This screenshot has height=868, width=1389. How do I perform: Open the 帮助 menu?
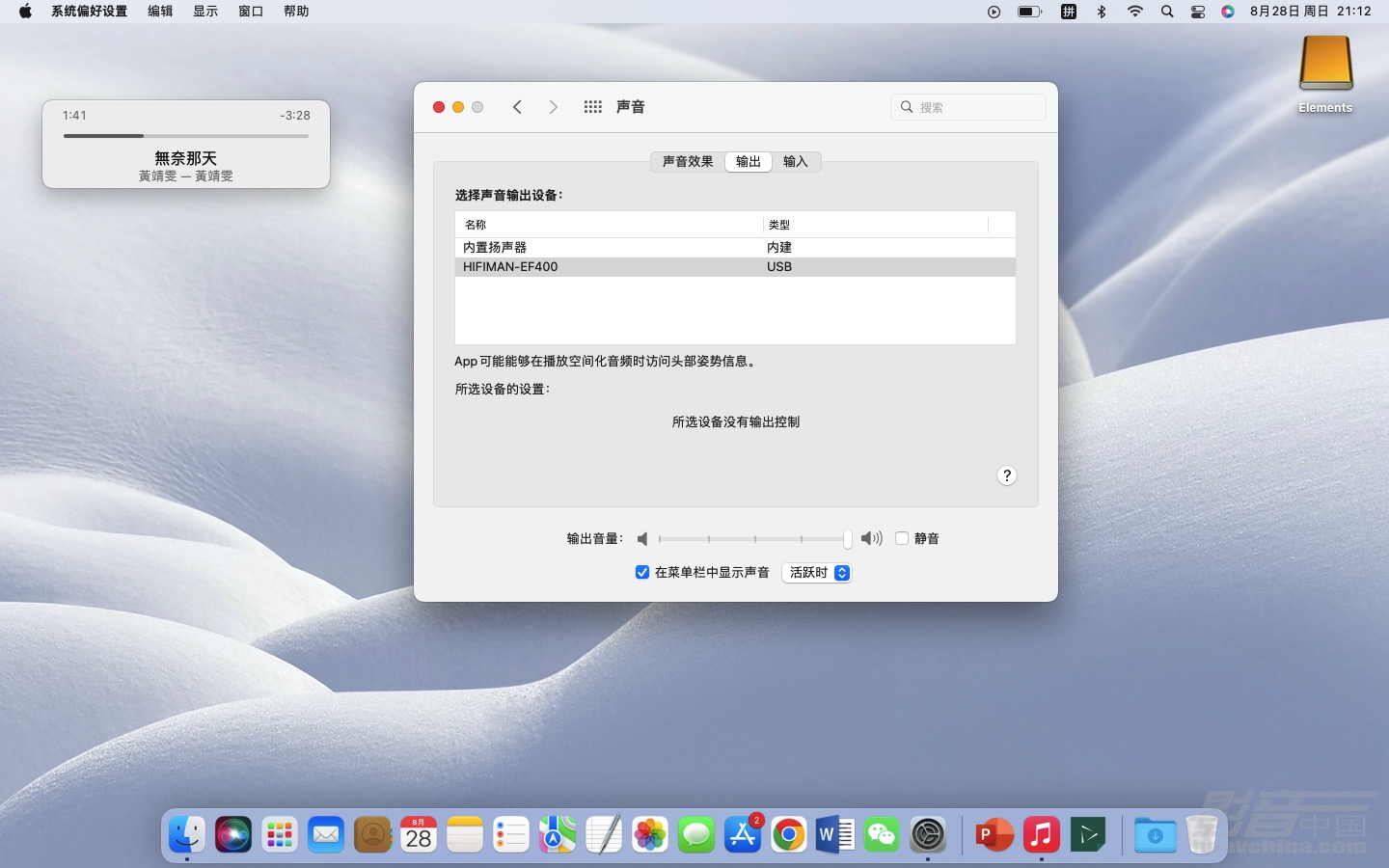tap(296, 12)
